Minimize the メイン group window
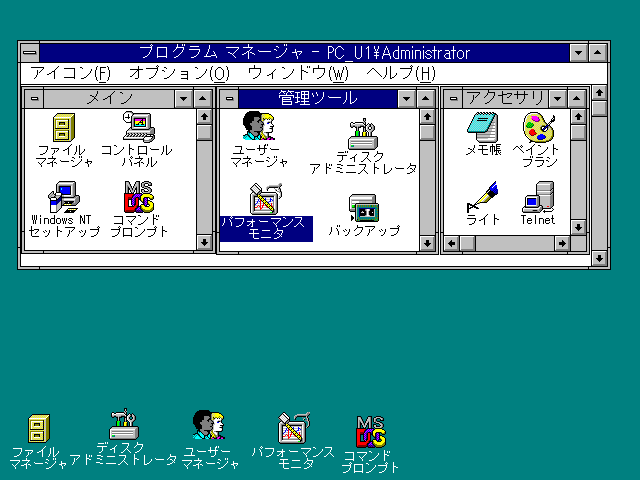640x480 pixels. click(x=184, y=98)
